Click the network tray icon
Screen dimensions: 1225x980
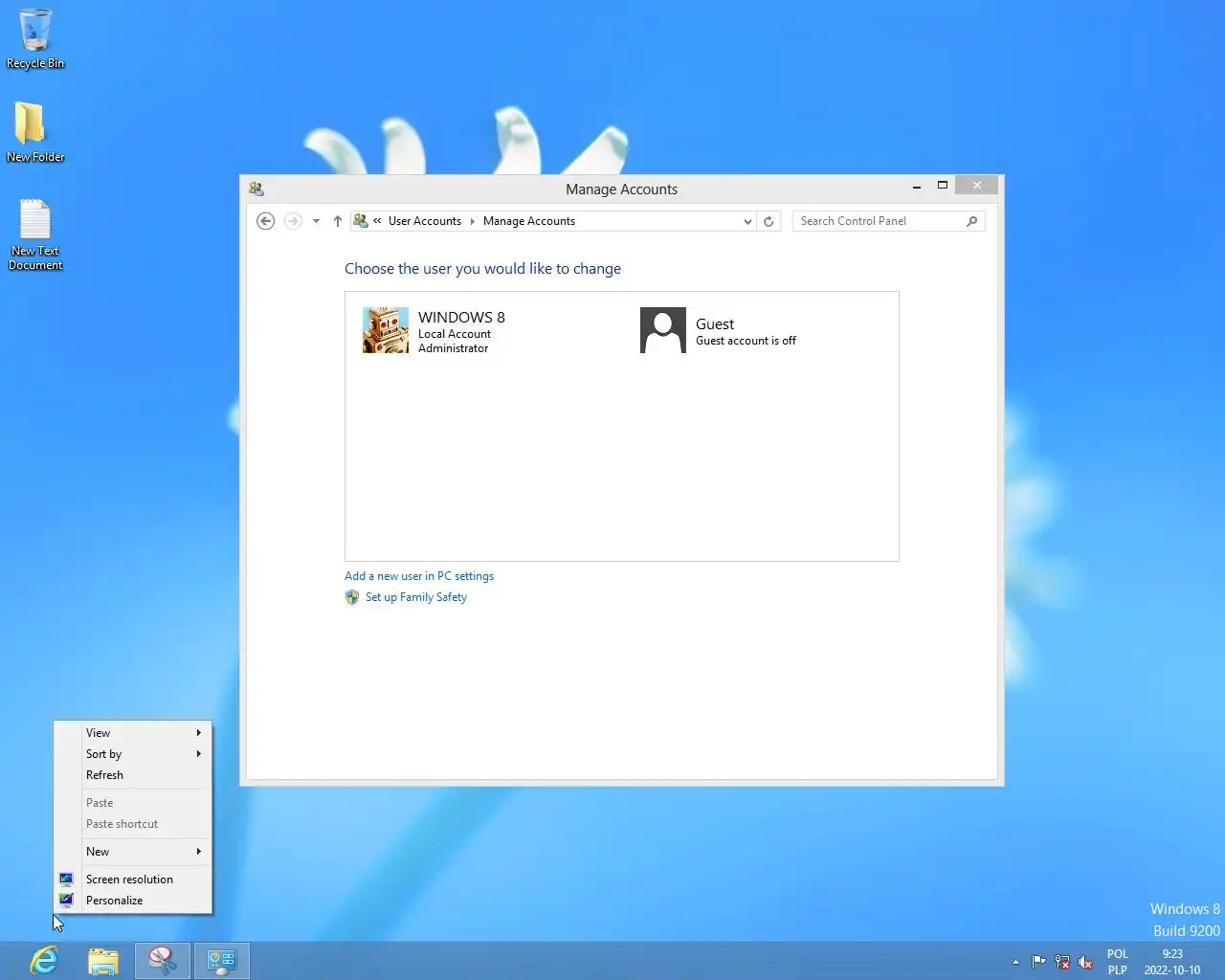[1062, 962]
